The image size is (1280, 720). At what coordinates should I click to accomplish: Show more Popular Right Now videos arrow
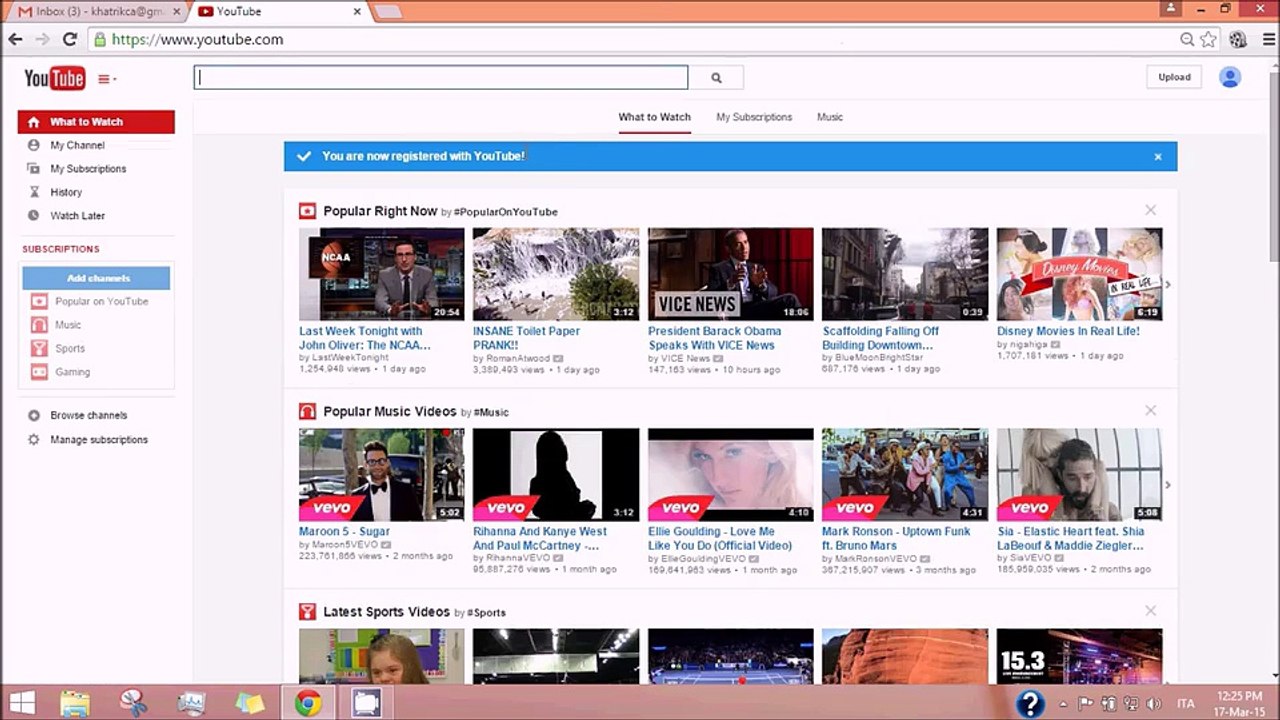[1168, 285]
